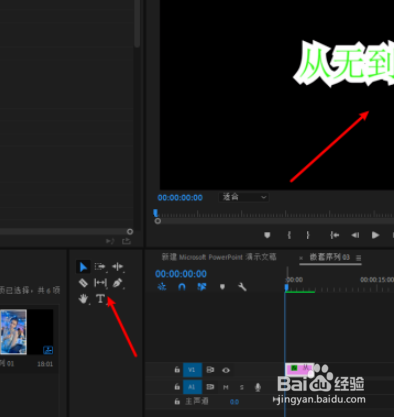Click 00:00:15:00 mark on timeline ruler
Image resolution: width=394 pixels, height=417 pixels.
coord(377,280)
